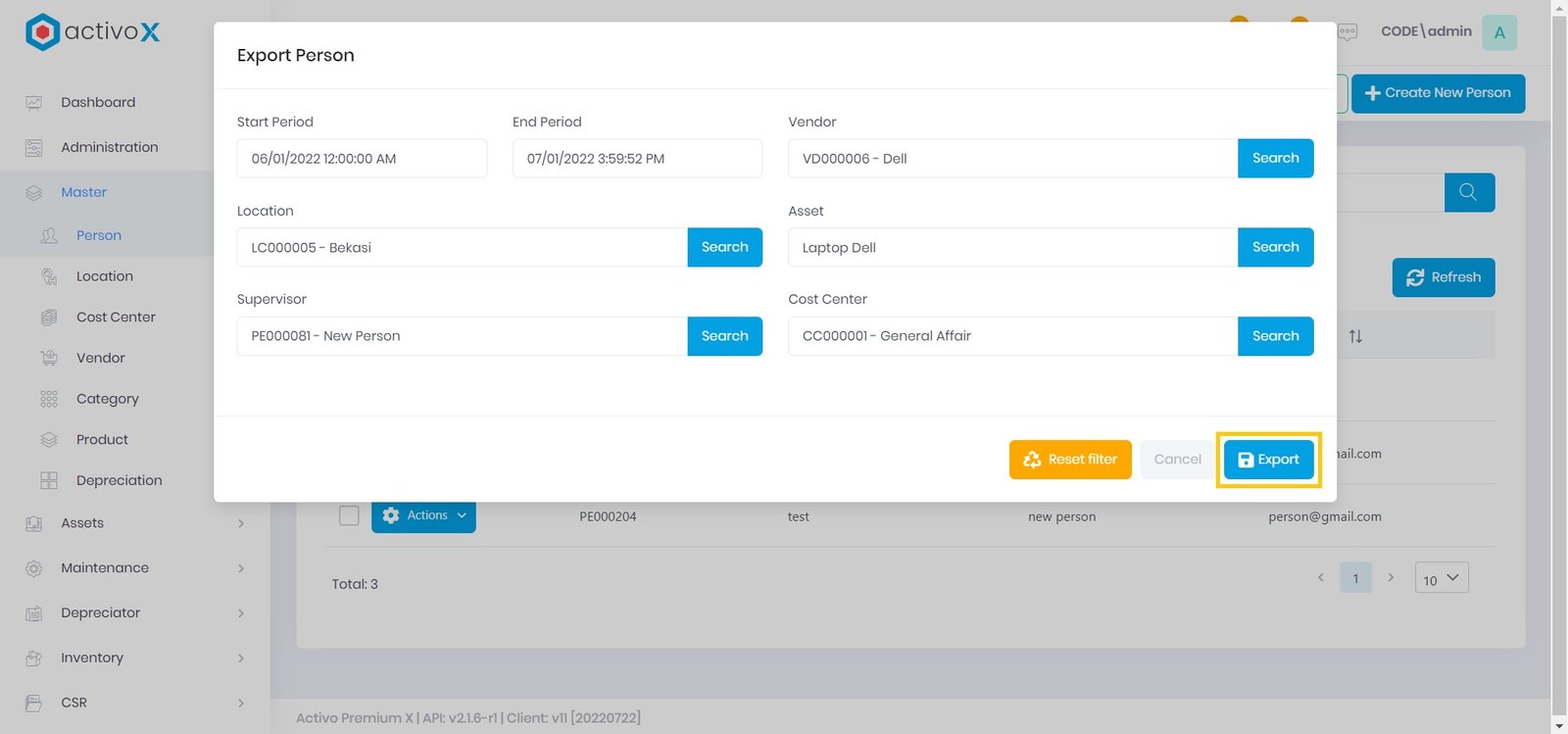Click the column sort arrows icon
The height and width of the screenshot is (734, 1568).
pos(1355,336)
